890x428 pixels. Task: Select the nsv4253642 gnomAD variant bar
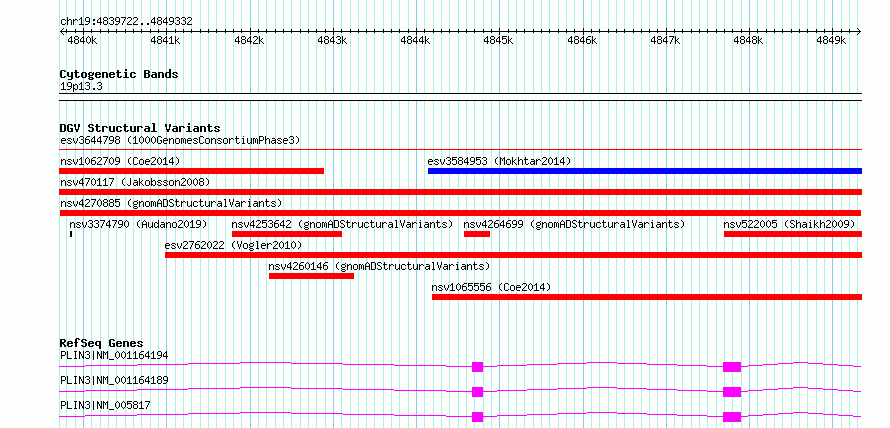(x=287, y=234)
